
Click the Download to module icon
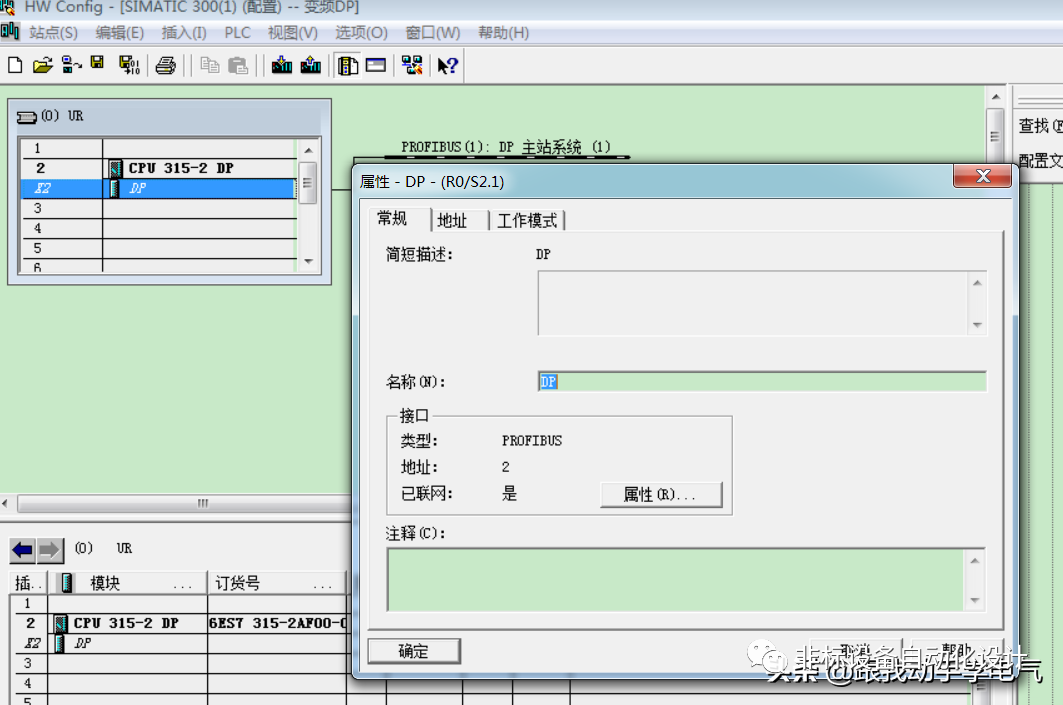click(x=281, y=64)
